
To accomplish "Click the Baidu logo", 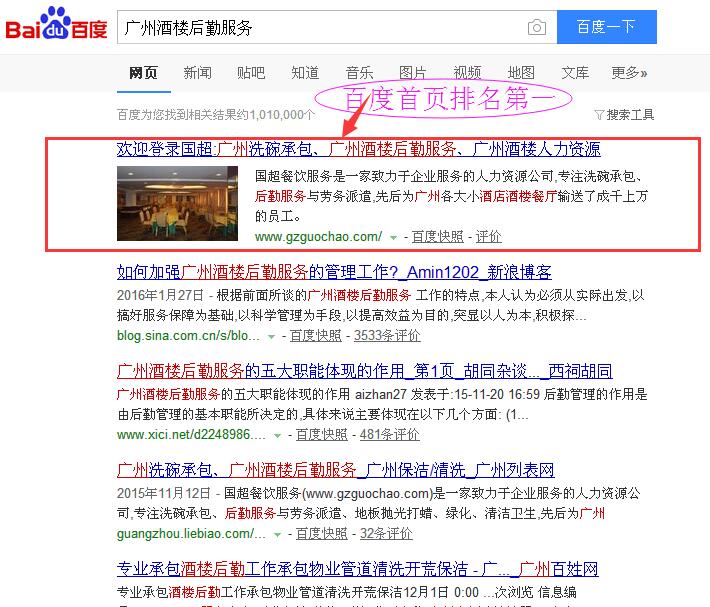I will pos(56,24).
